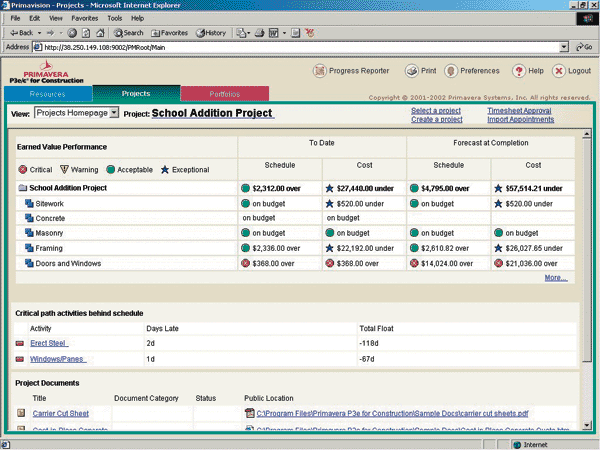Click the PDF icon beside carrier cut sheets path
600x450 pixels.
249,413
